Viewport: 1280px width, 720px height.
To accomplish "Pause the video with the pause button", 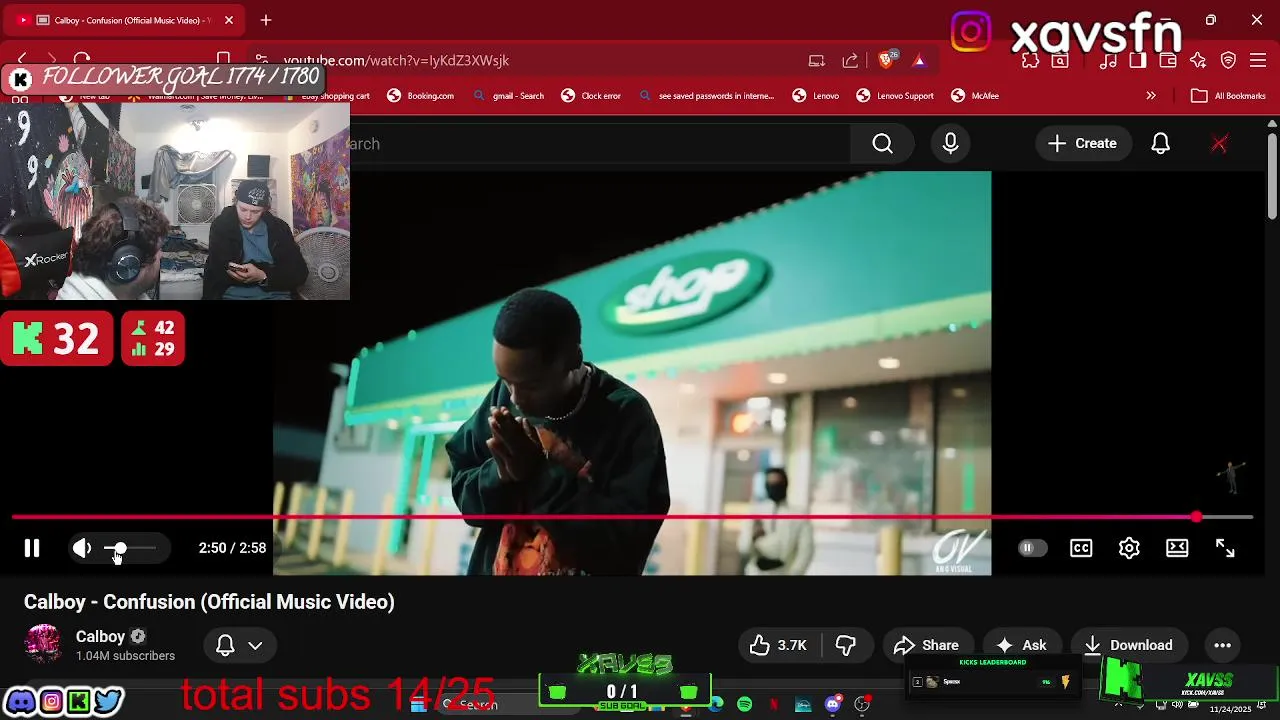I will [32, 548].
